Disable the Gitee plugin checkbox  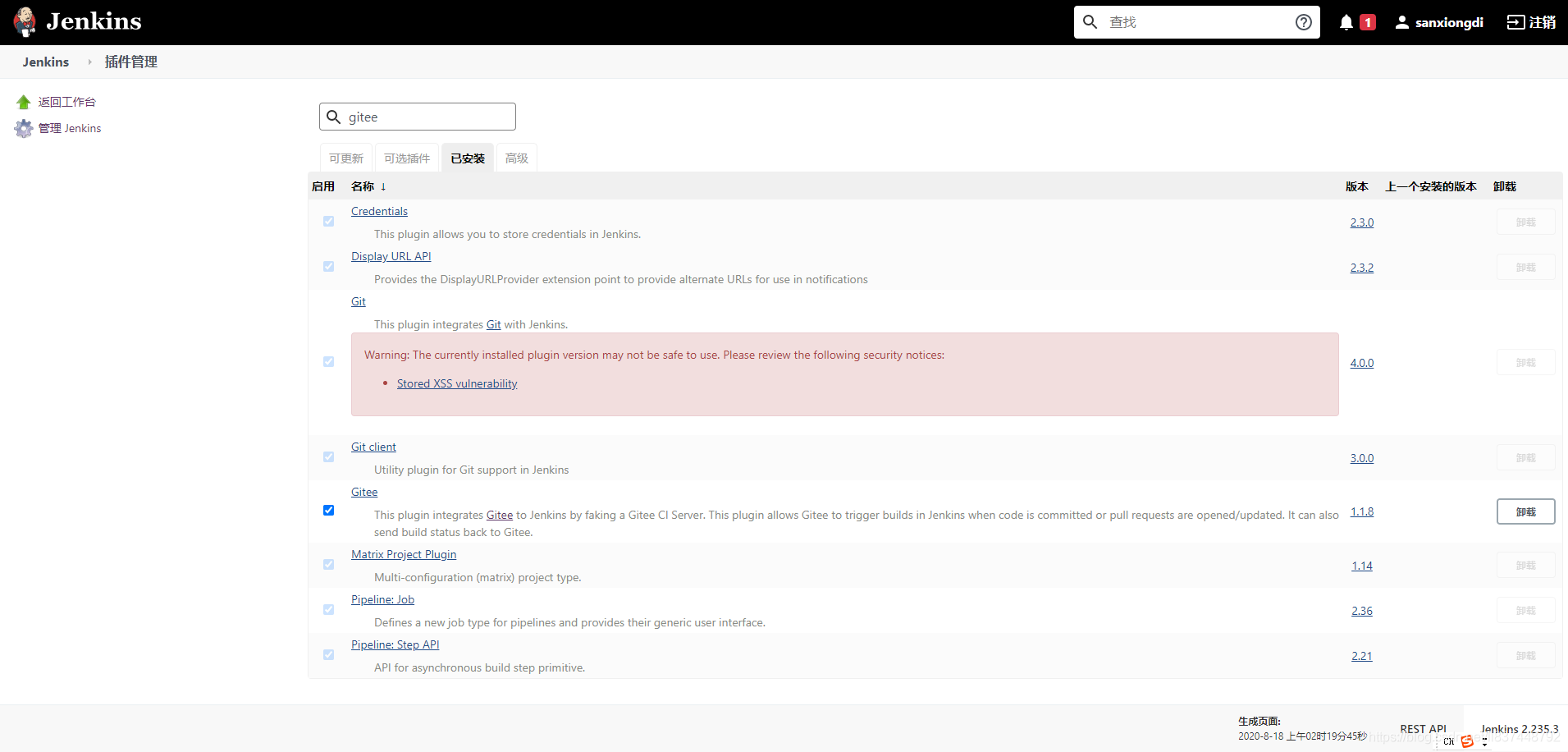[x=328, y=510]
